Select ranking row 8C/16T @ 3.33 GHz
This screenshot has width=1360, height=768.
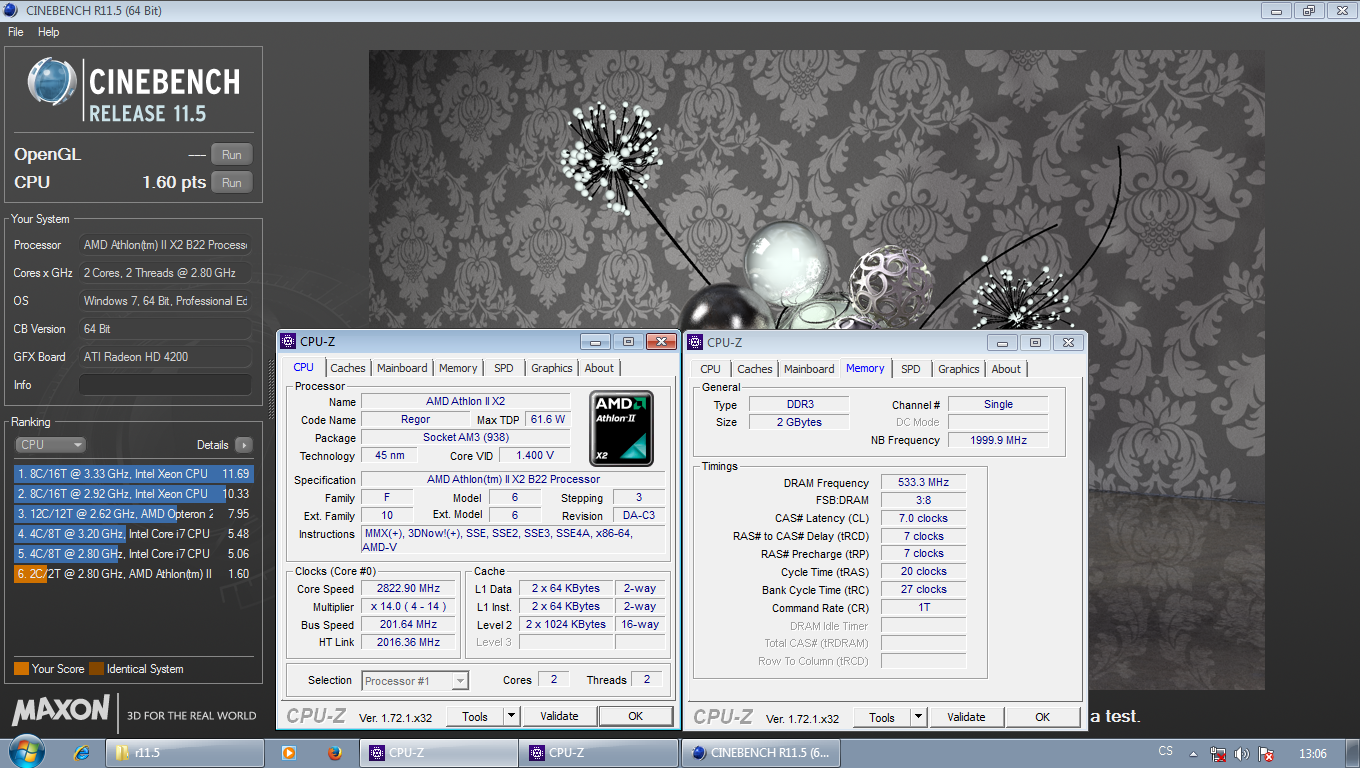tap(134, 474)
